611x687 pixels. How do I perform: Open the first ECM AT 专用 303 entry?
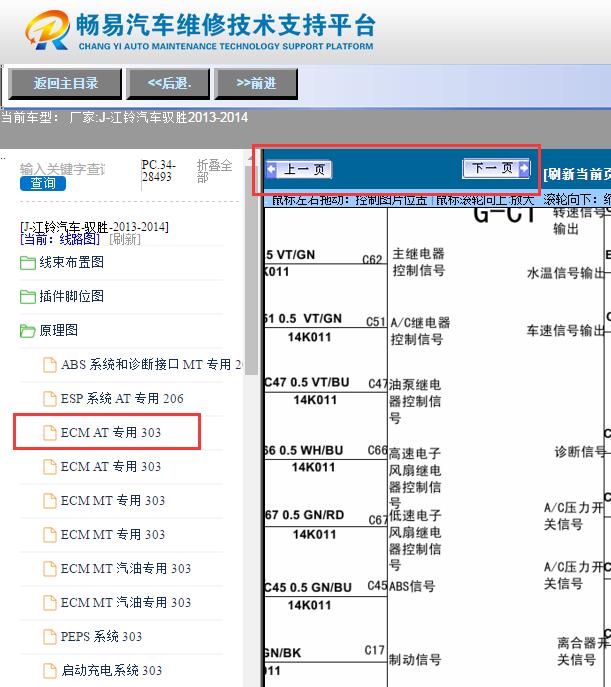coord(110,433)
